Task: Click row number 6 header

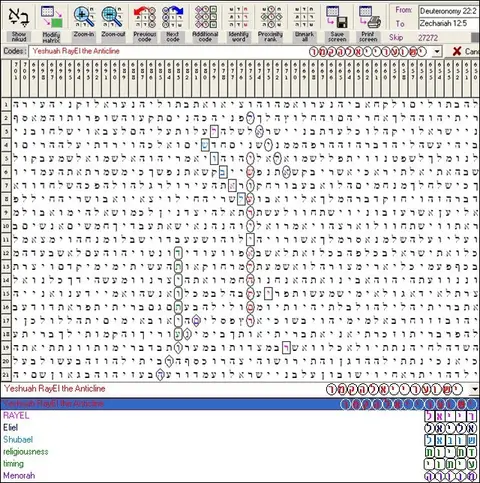Action: tap(6, 172)
